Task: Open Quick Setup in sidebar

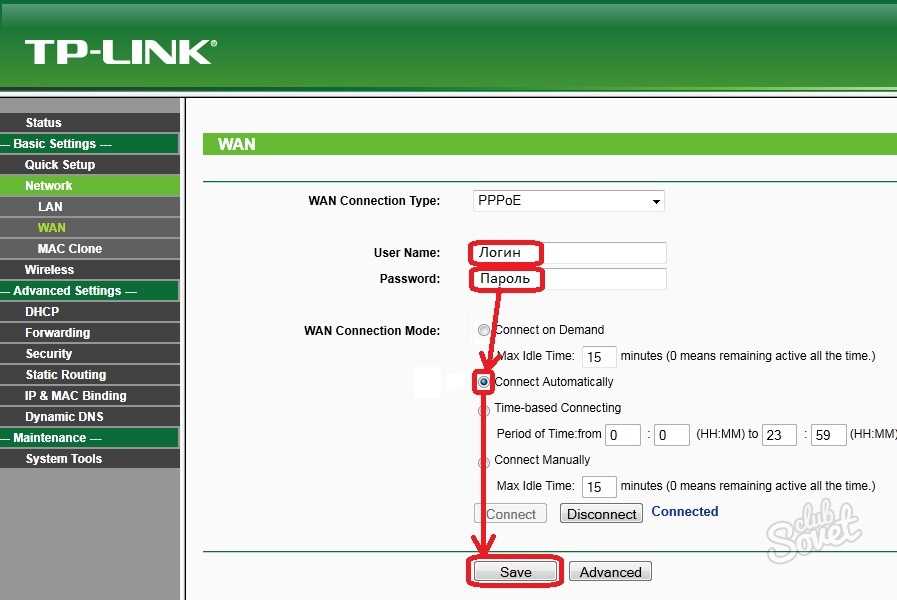Action: click(90, 165)
